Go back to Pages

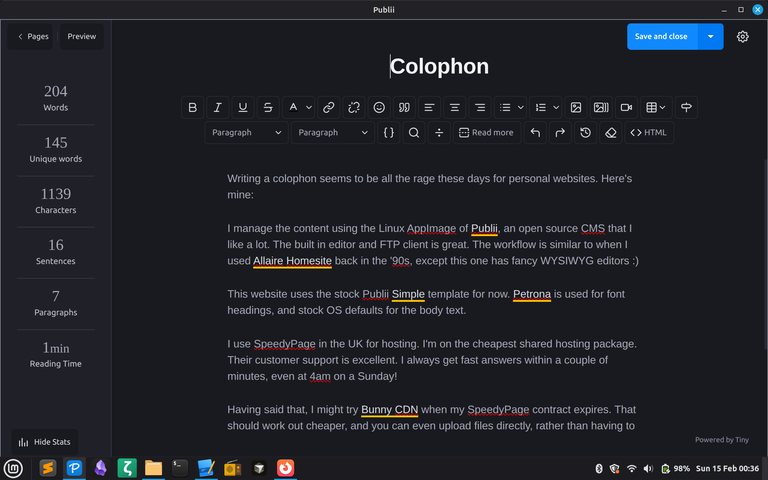click(x=30, y=37)
